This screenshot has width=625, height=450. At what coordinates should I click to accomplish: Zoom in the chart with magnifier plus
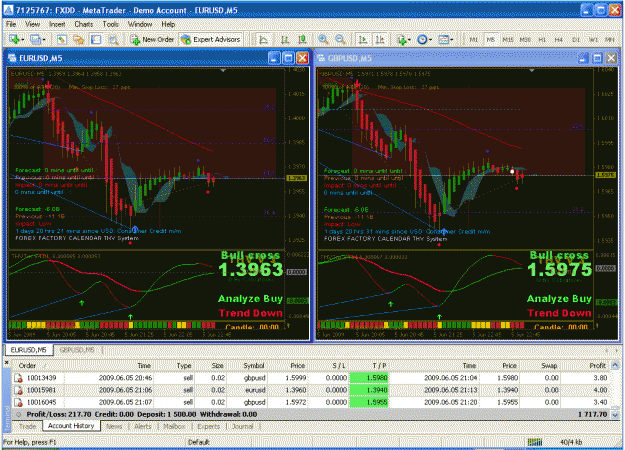tap(323, 39)
